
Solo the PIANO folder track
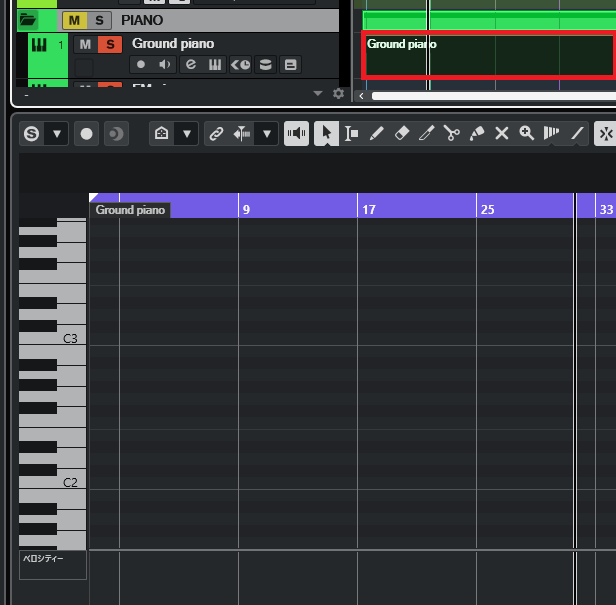pos(99,20)
